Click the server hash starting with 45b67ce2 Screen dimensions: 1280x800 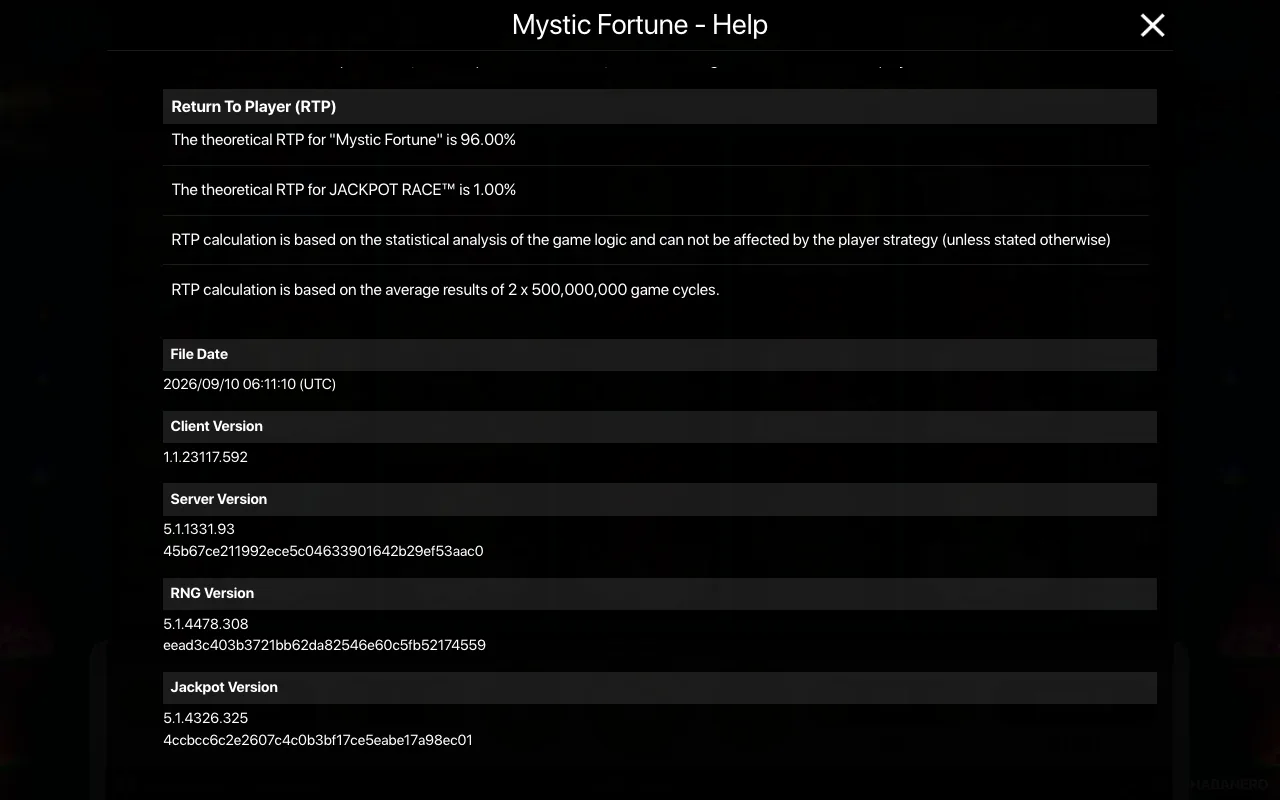(x=323, y=551)
